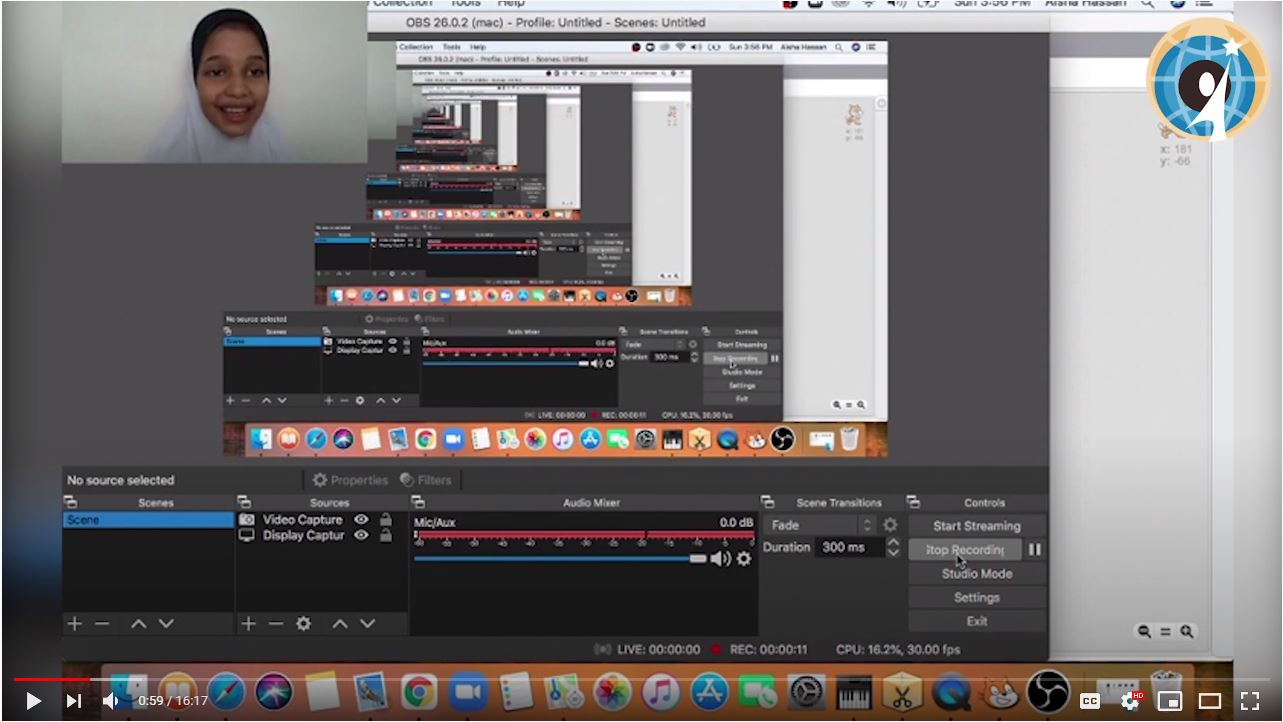Open the miniplayer
1283x722 pixels.
coord(1169,701)
